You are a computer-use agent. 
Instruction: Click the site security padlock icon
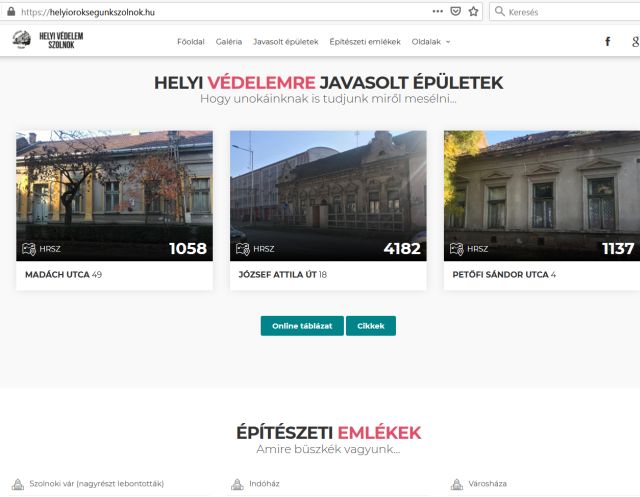coord(10,11)
